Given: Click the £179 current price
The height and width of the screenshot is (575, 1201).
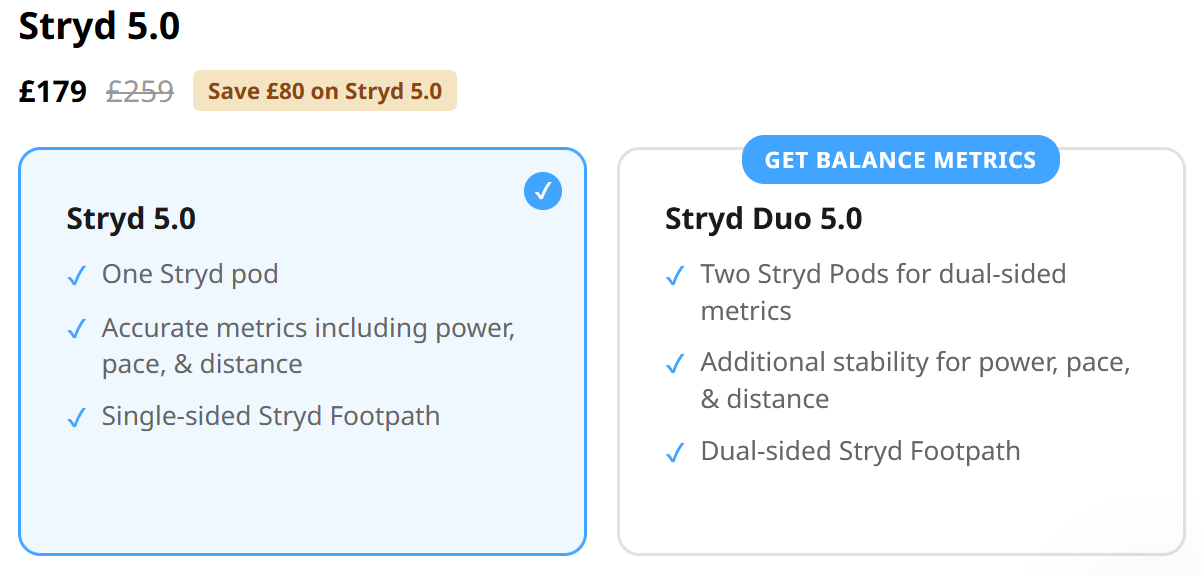Looking at the screenshot, I should click(53, 92).
